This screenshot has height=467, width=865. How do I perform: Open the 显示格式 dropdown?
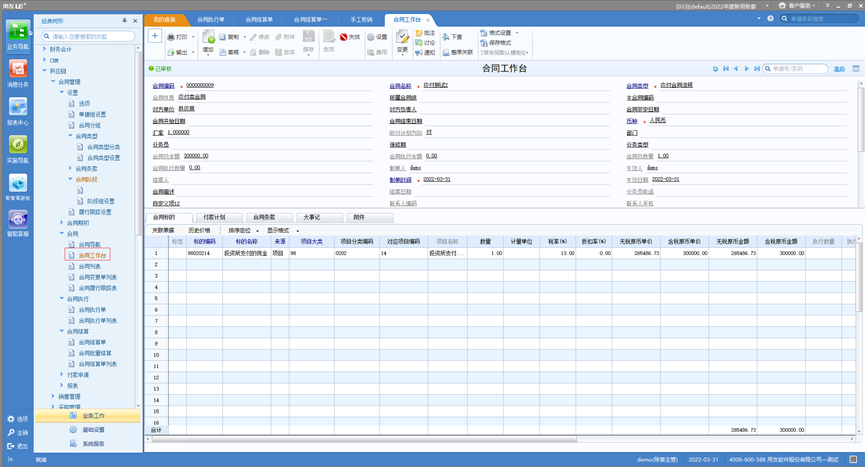tap(282, 230)
